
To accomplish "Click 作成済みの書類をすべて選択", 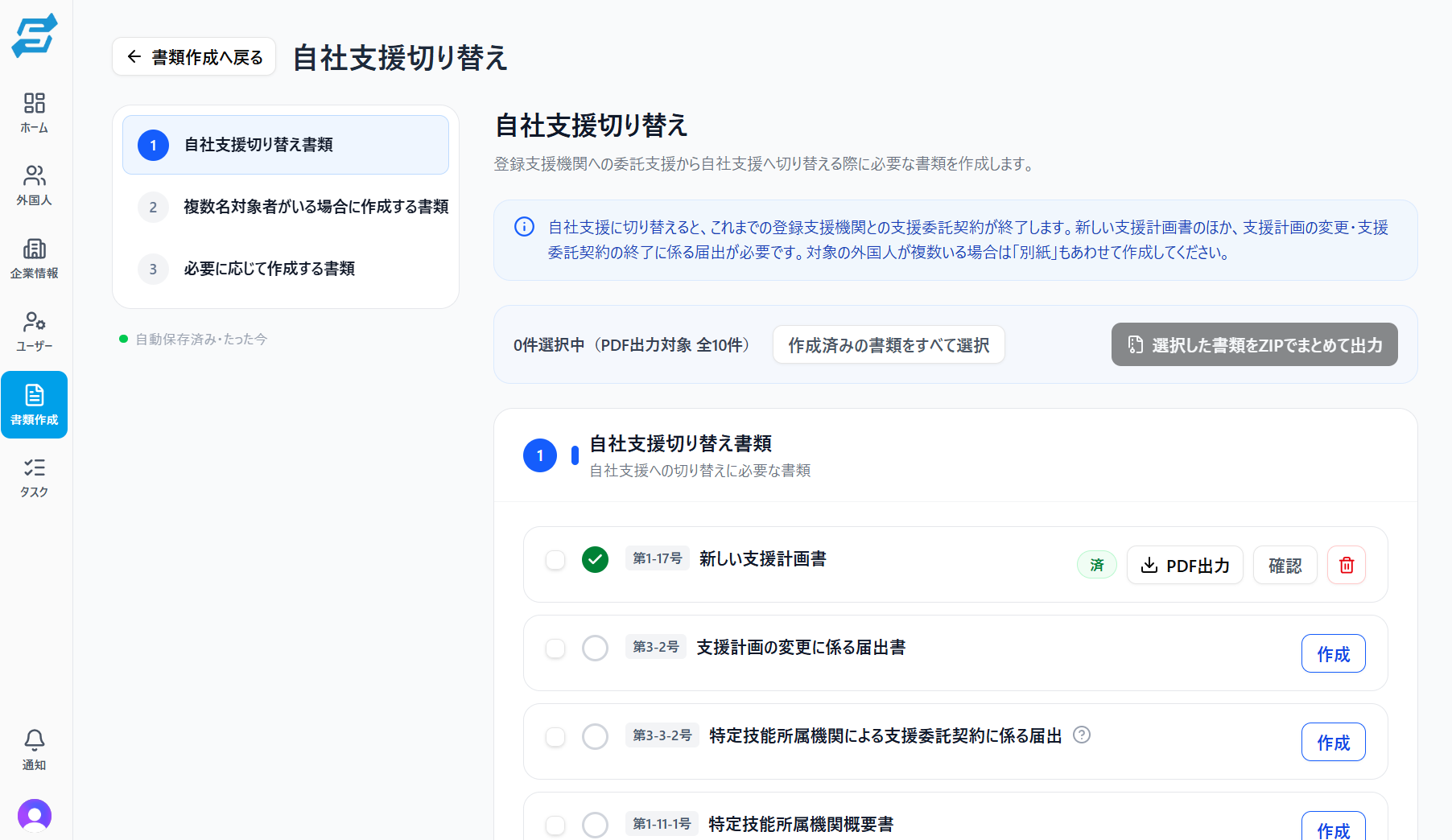I will point(889,344).
